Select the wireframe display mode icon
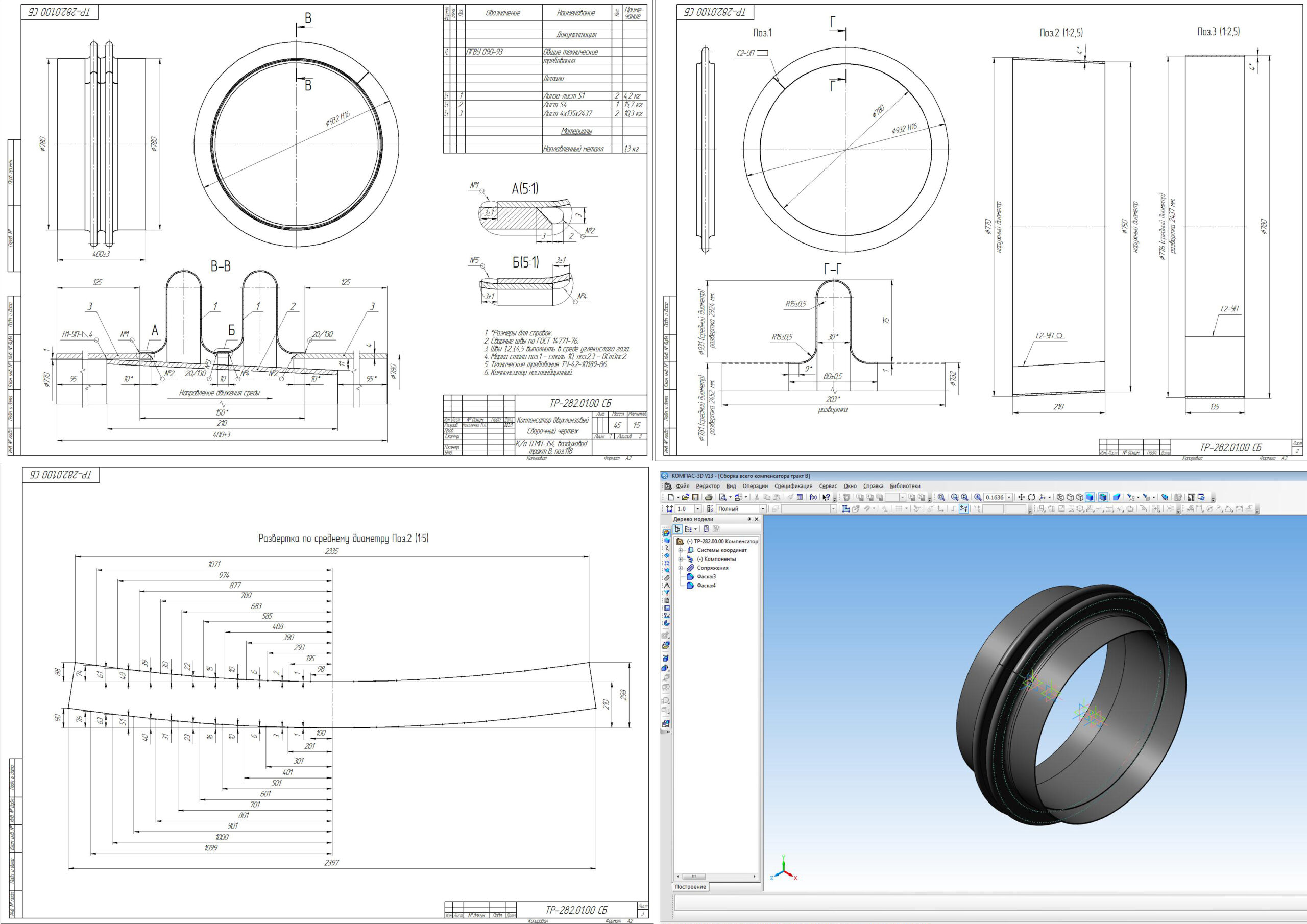This screenshot has height=924, width=1307. (x=1060, y=498)
